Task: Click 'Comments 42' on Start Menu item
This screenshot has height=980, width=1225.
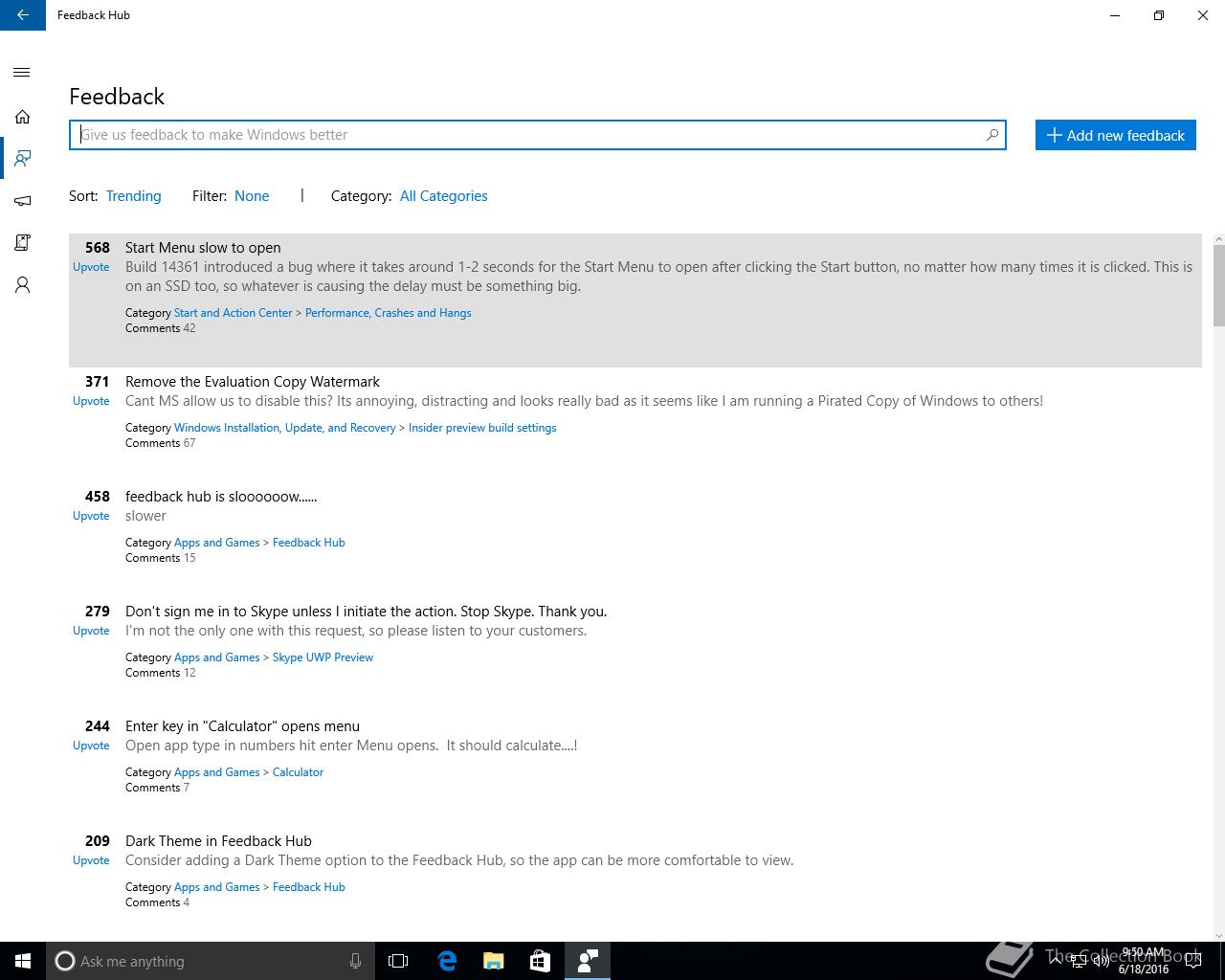Action: point(160,328)
